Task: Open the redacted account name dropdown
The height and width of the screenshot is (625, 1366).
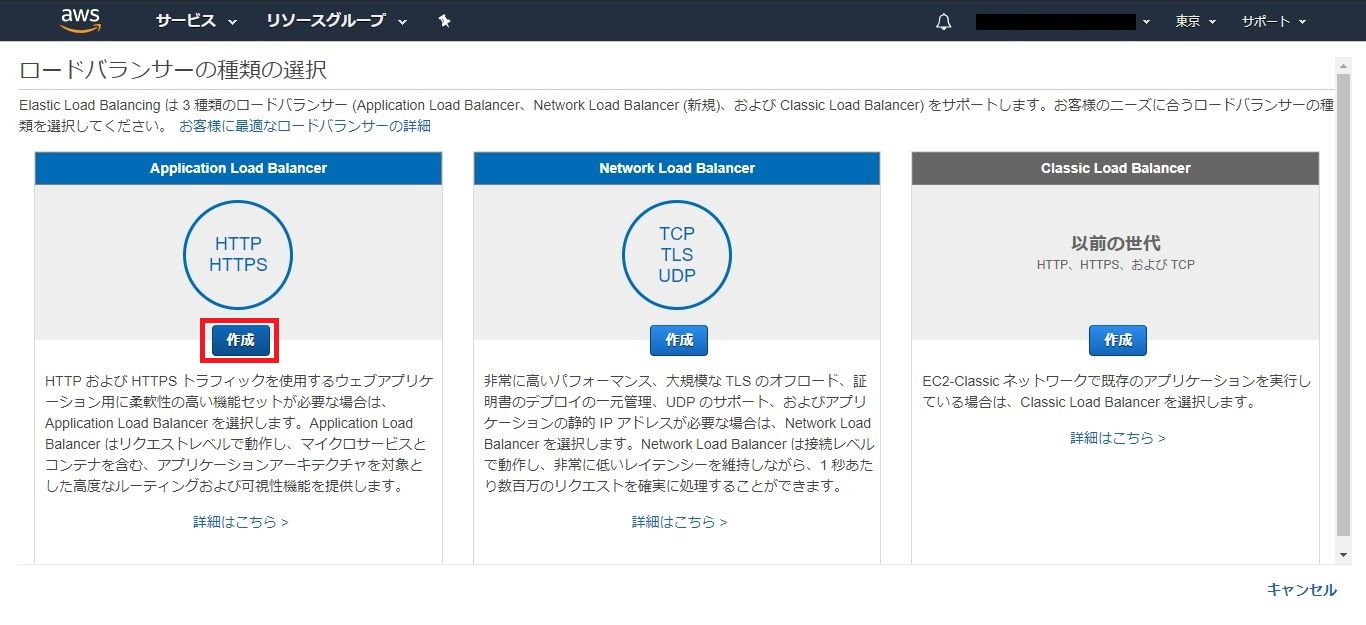Action: pos(1062,21)
